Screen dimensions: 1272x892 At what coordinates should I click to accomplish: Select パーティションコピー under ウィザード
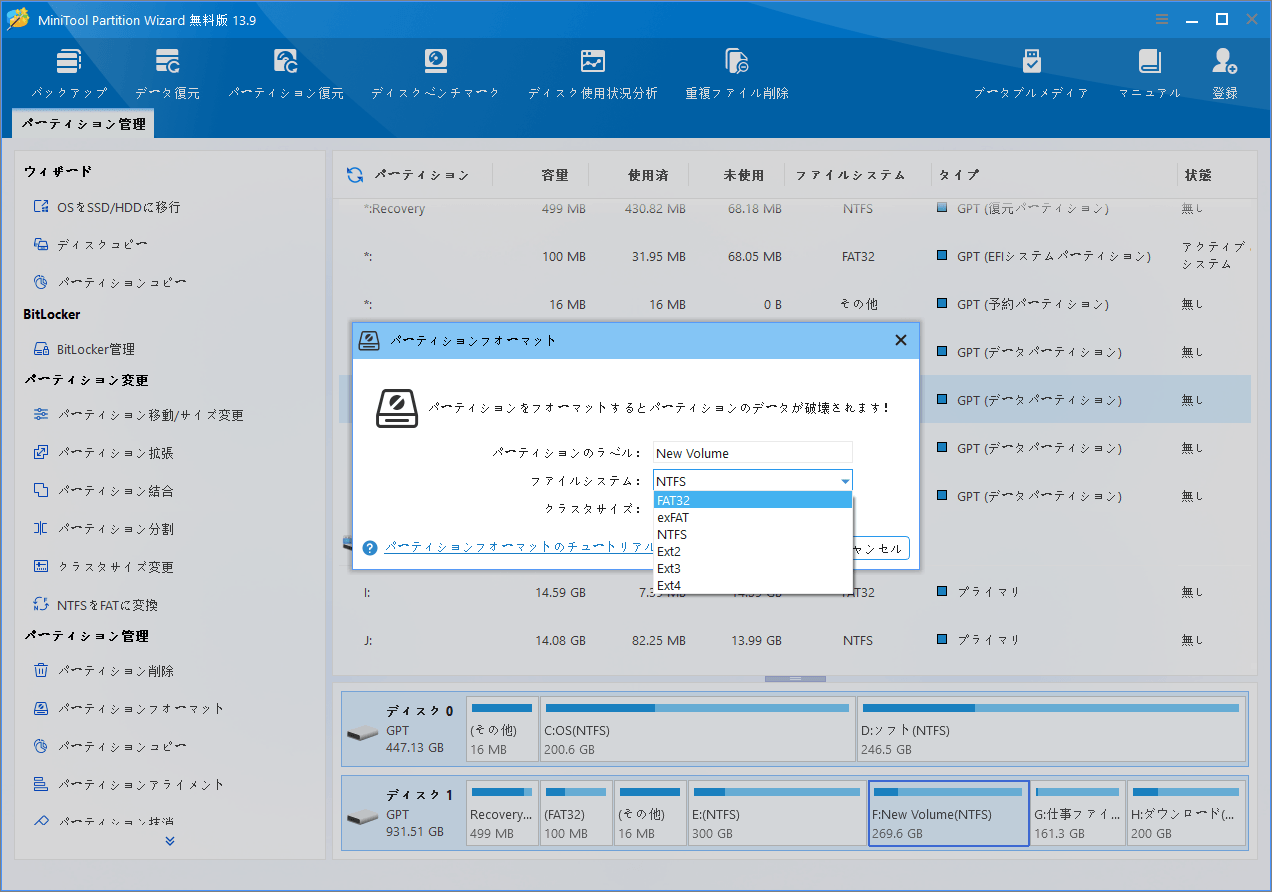pyautogui.click(x=110, y=283)
